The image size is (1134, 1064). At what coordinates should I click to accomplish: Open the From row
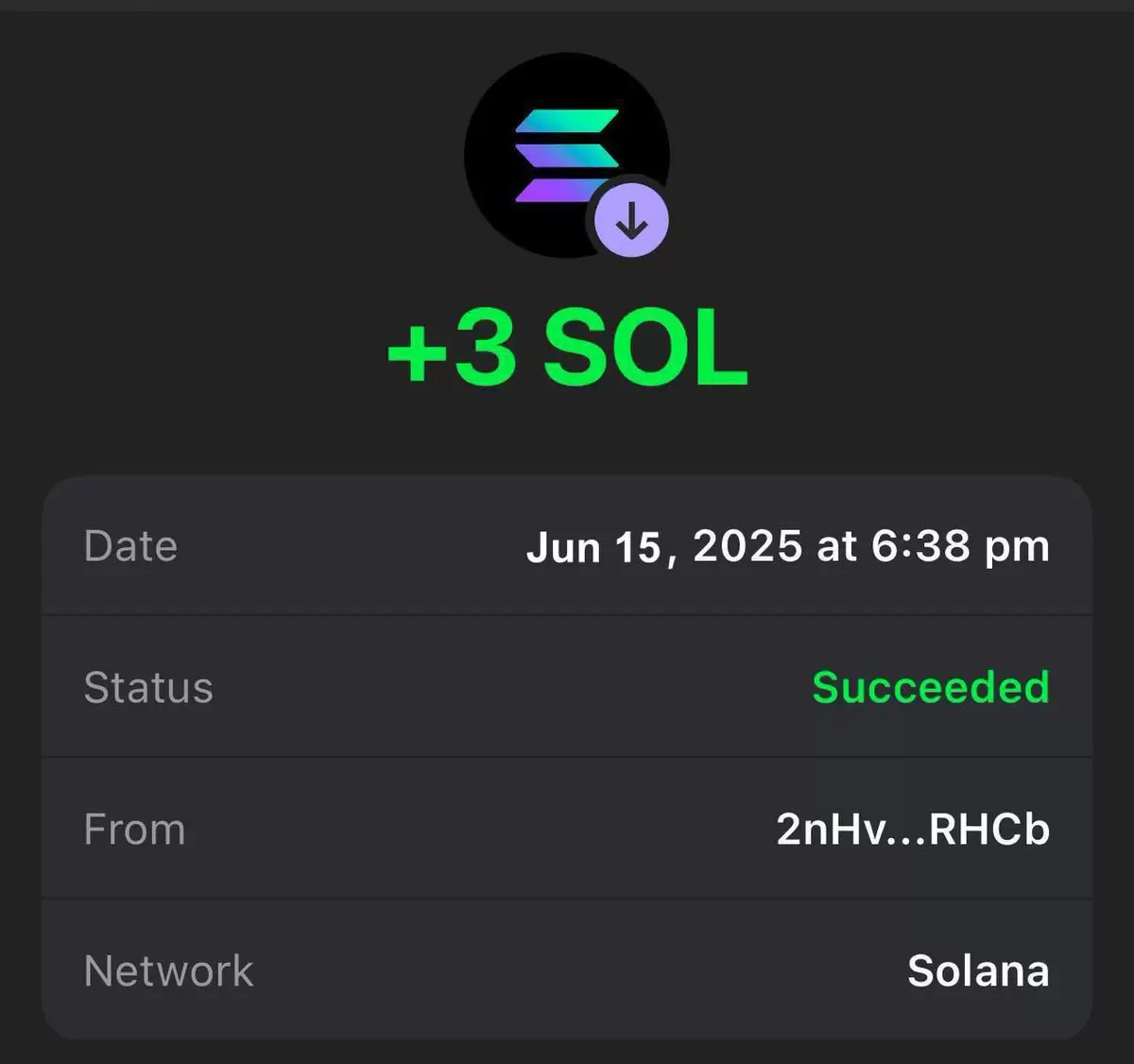567,829
